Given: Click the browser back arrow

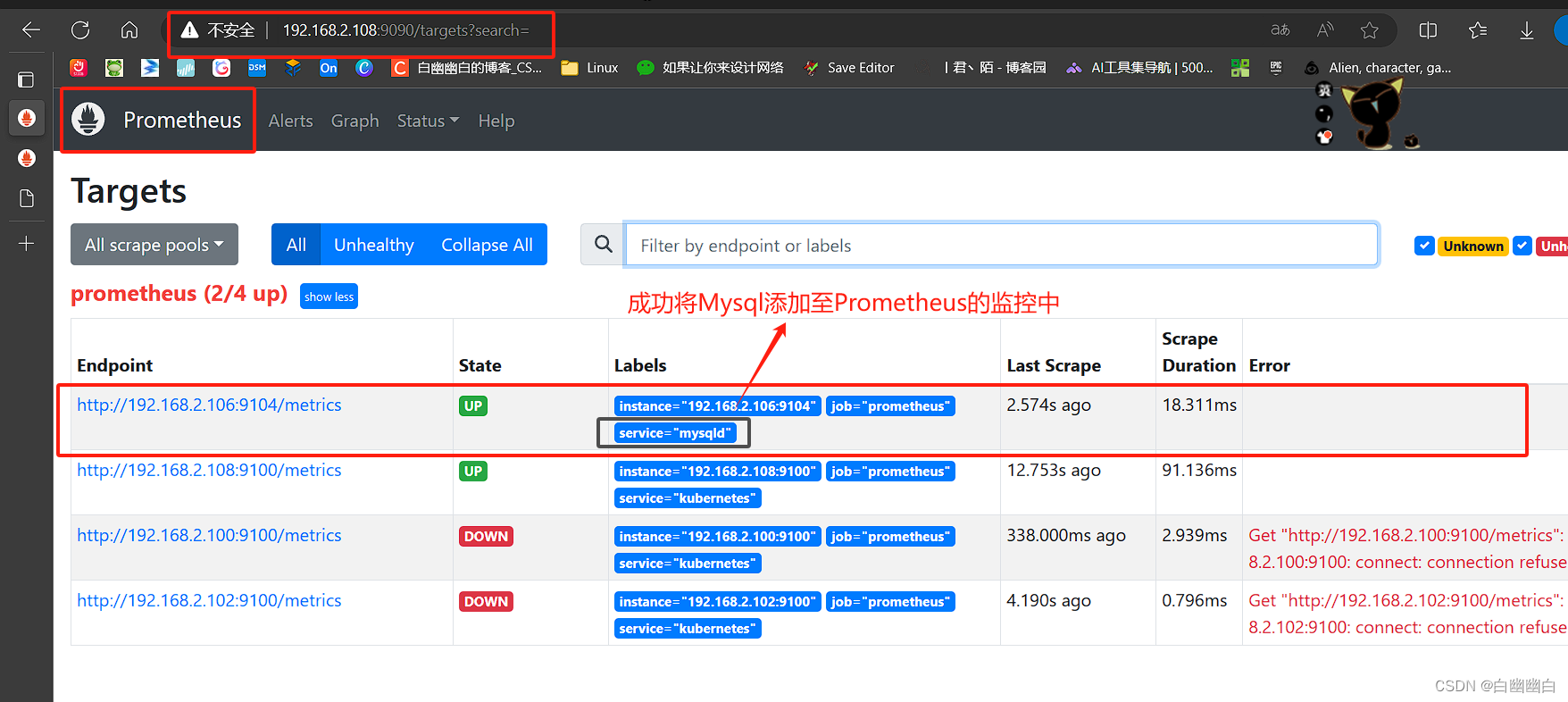Looking at the screenshot, I should click(x=31, y=30).
